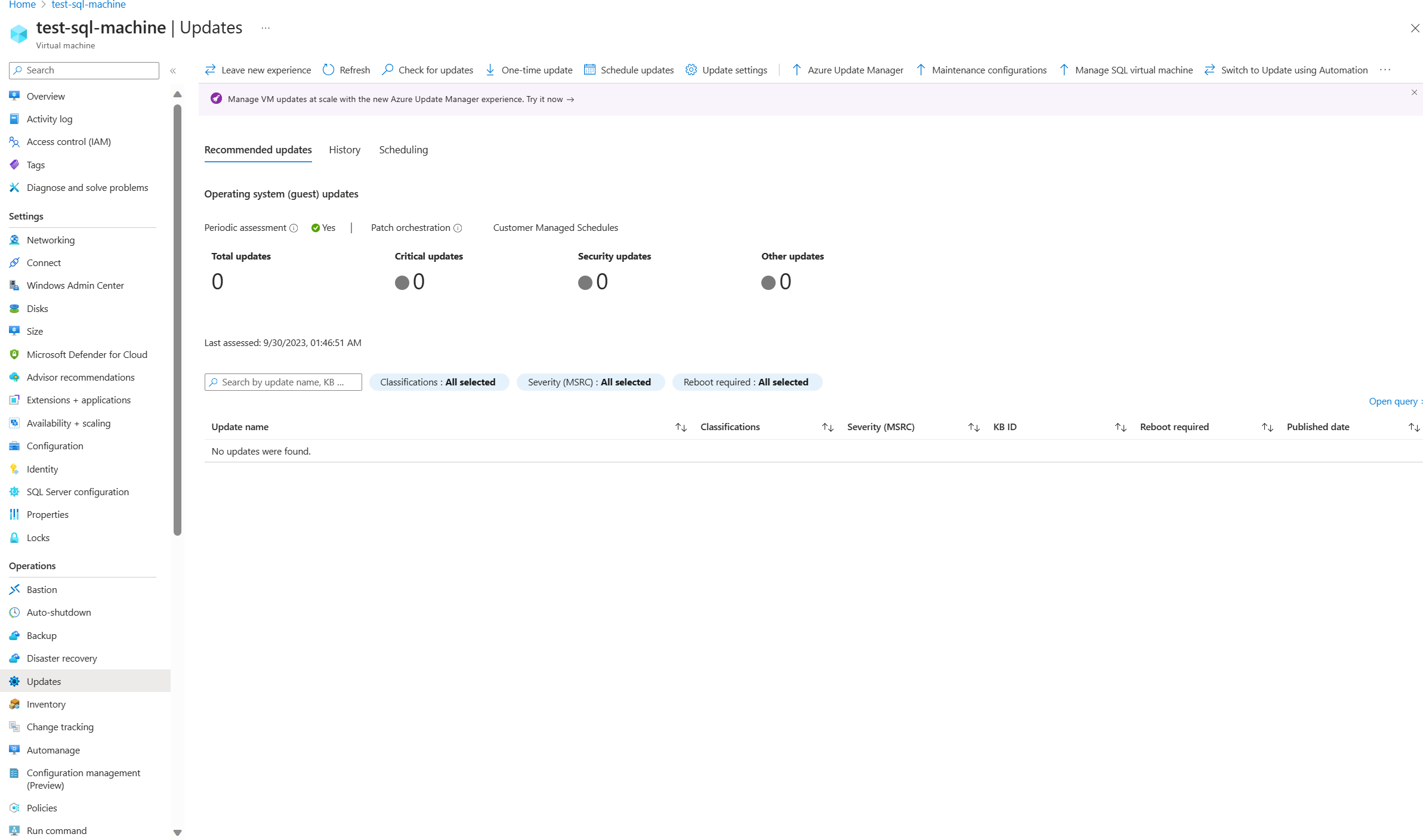Expand the Severity MSRC filter dropdown

click(x=590, y=381)
